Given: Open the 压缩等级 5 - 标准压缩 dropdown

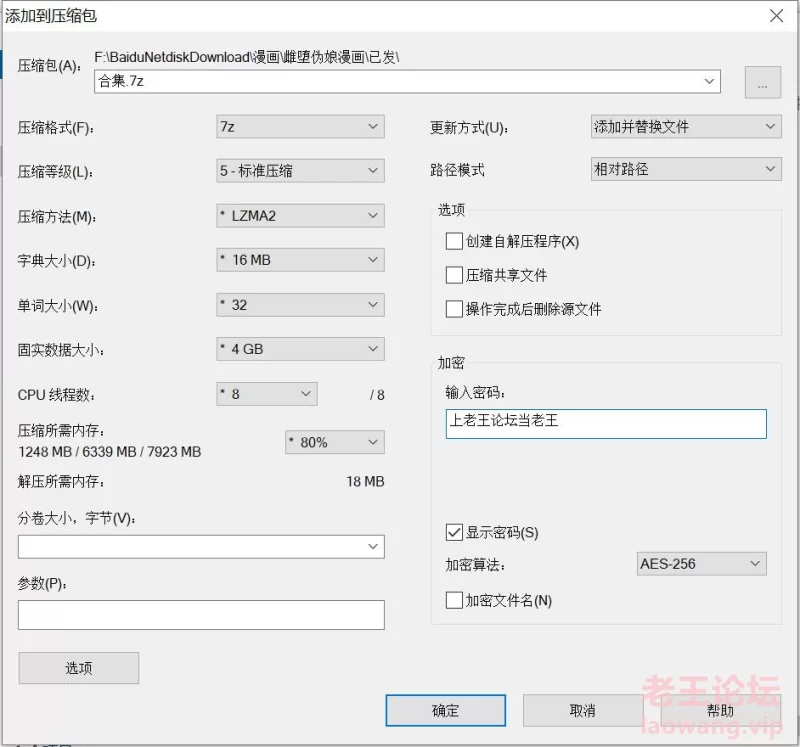Looking at the screenshot, I should click(300, 170).
